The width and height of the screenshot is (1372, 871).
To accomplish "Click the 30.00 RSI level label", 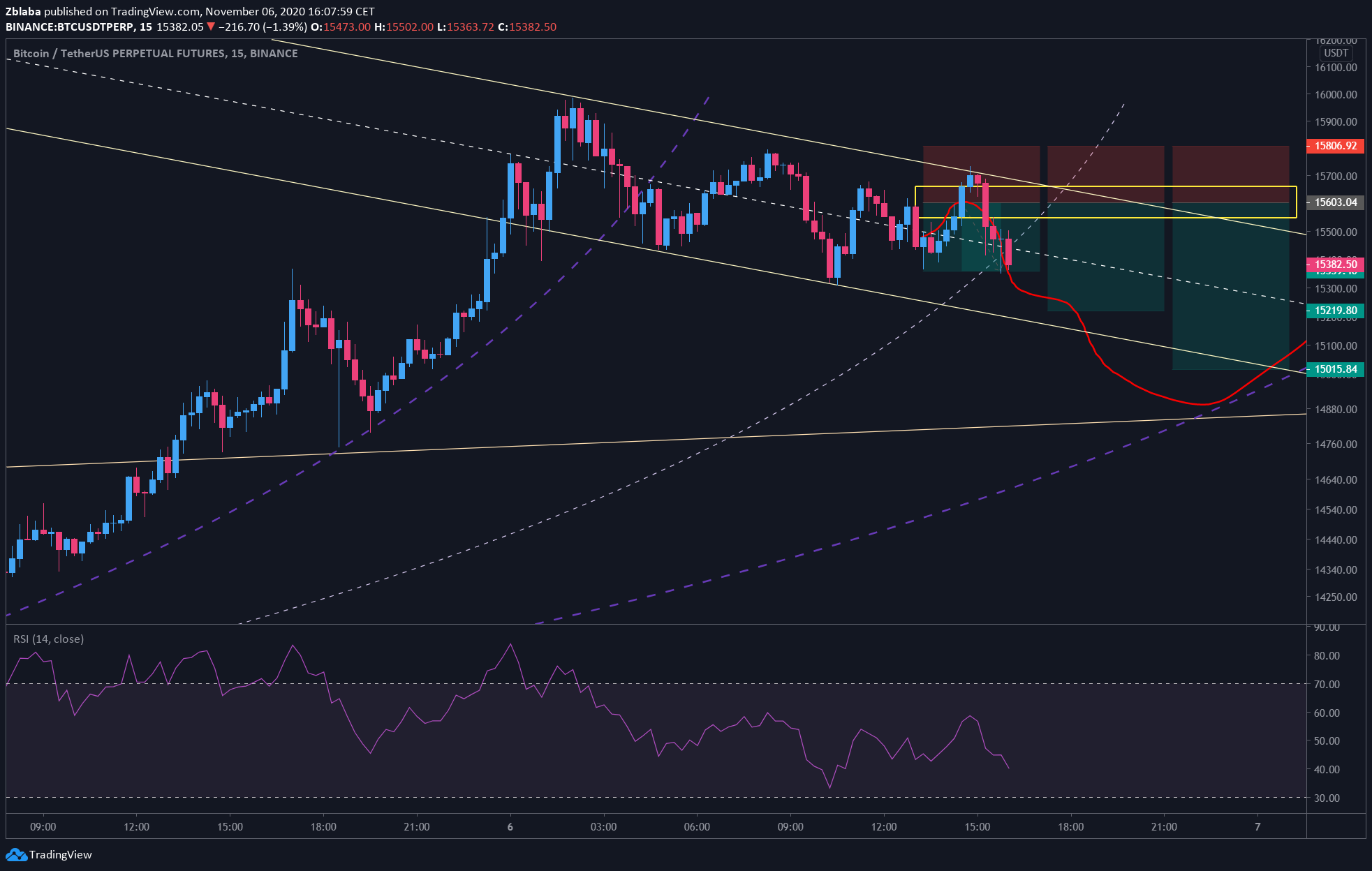I will 1327,798.
